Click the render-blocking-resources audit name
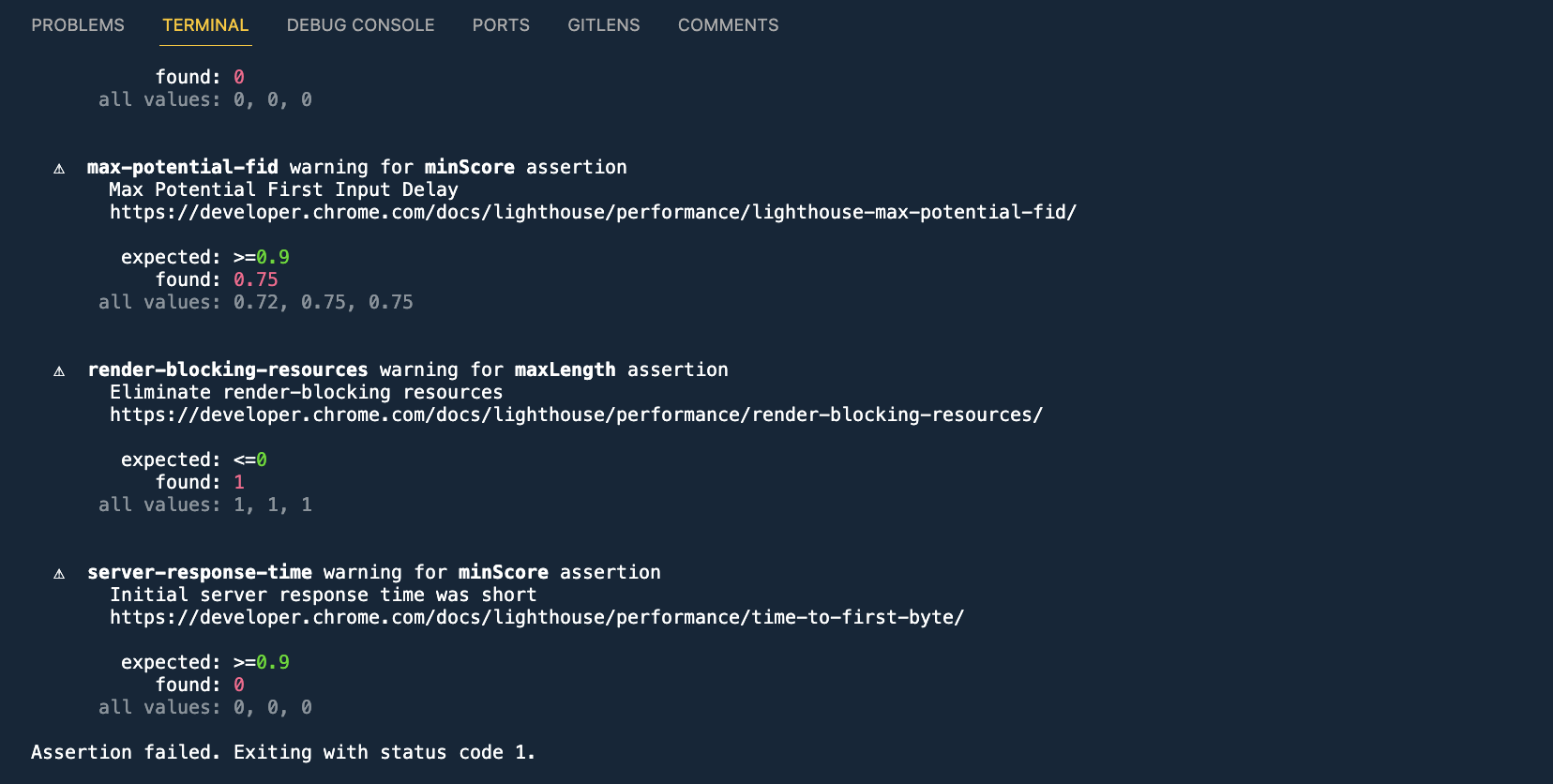1553x784 pixels. [x=227, y=369]
